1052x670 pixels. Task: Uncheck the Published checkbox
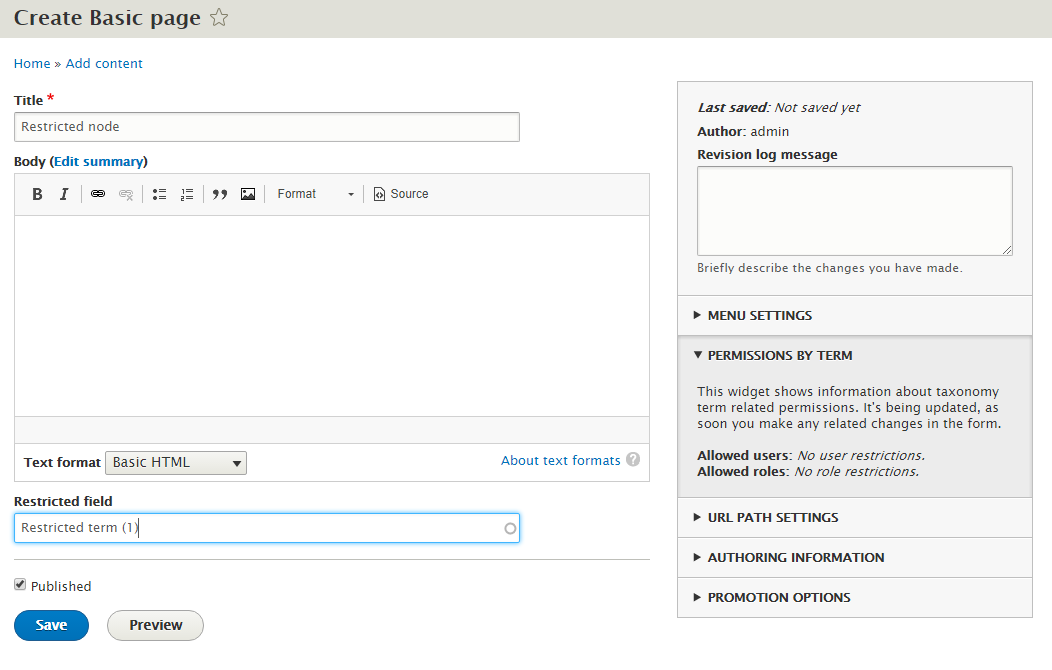[21, 584]
